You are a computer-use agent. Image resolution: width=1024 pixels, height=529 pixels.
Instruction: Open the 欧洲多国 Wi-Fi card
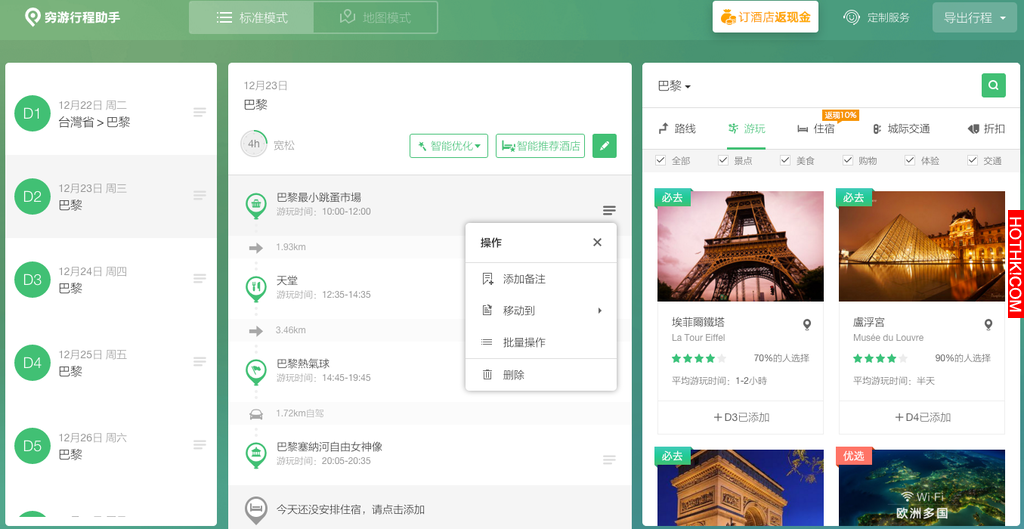(921, 487)
